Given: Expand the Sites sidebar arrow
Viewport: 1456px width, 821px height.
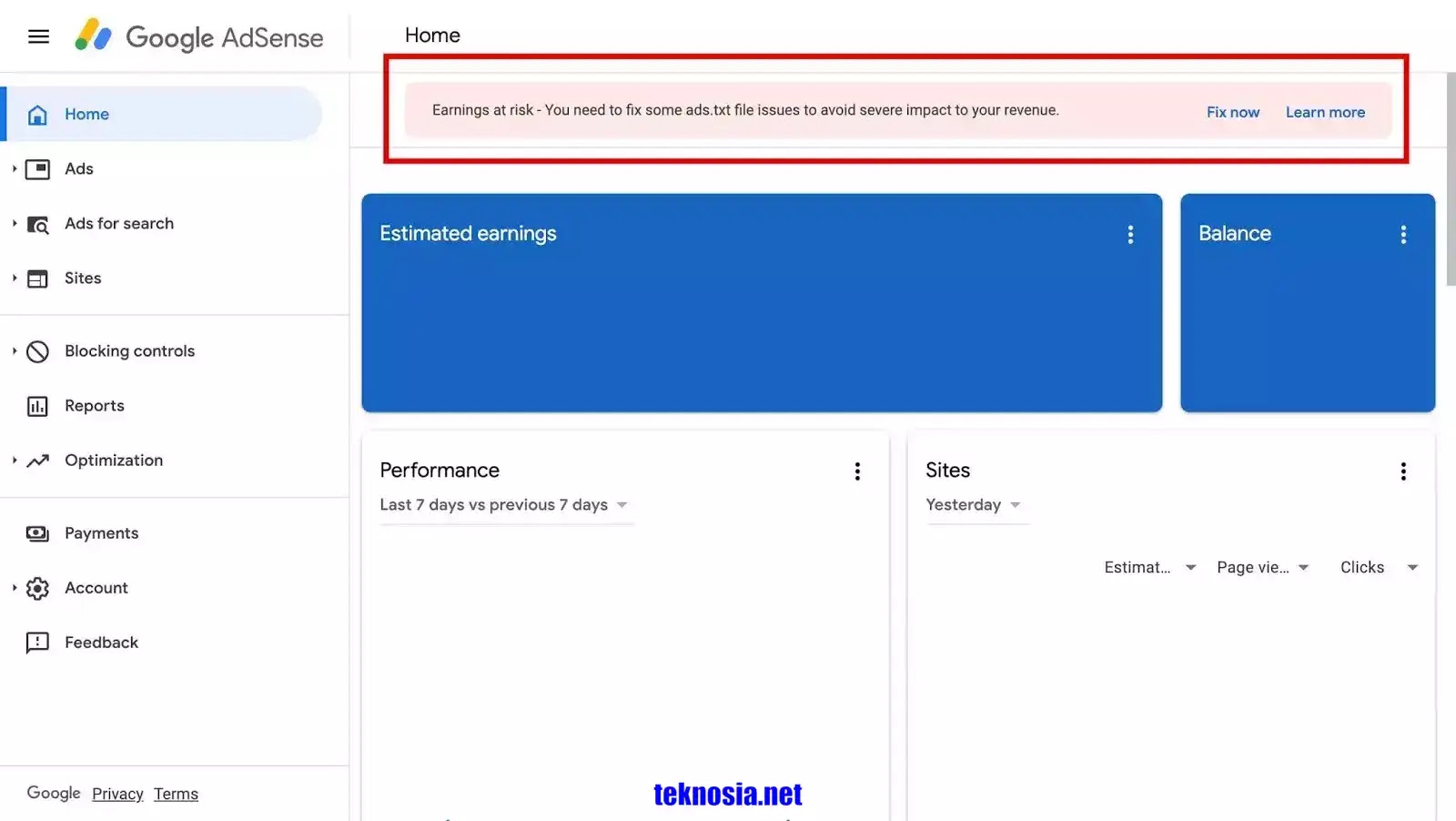Looking at the screenshot, I should pos(15,278).
